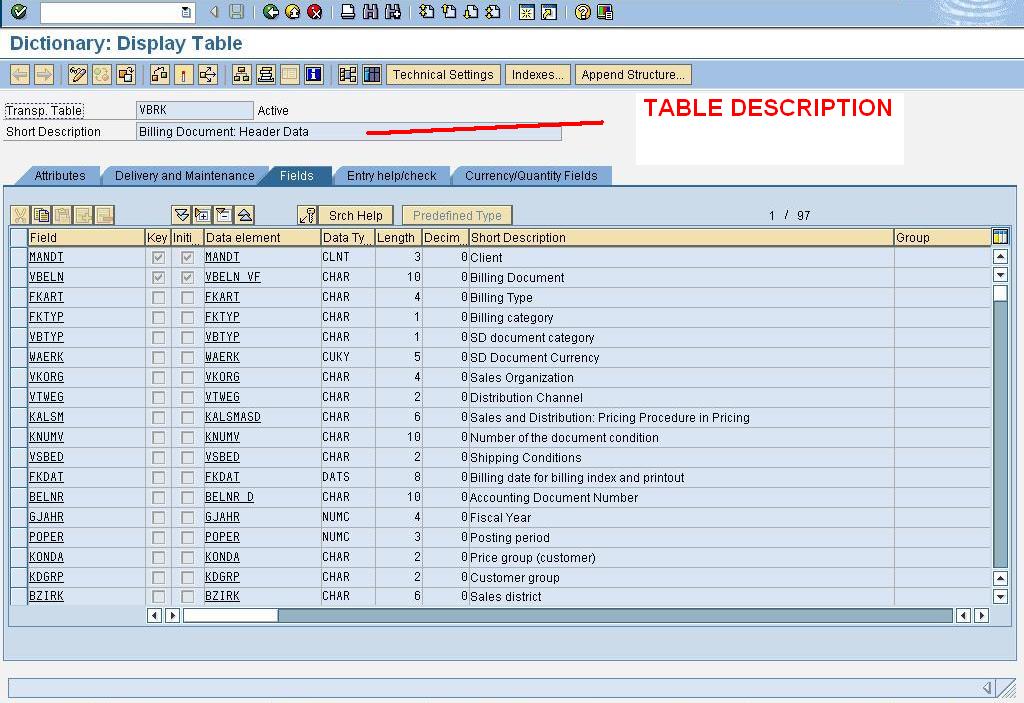Click the Find binoculars icon

coord(369,13)
